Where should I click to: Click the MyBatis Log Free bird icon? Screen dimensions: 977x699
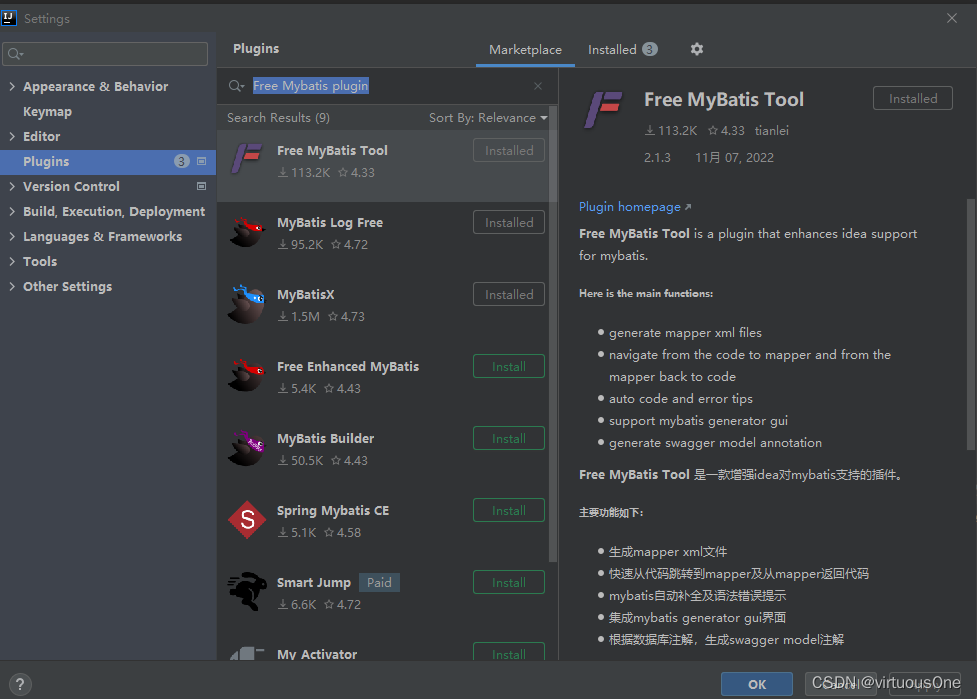point(247,231)
